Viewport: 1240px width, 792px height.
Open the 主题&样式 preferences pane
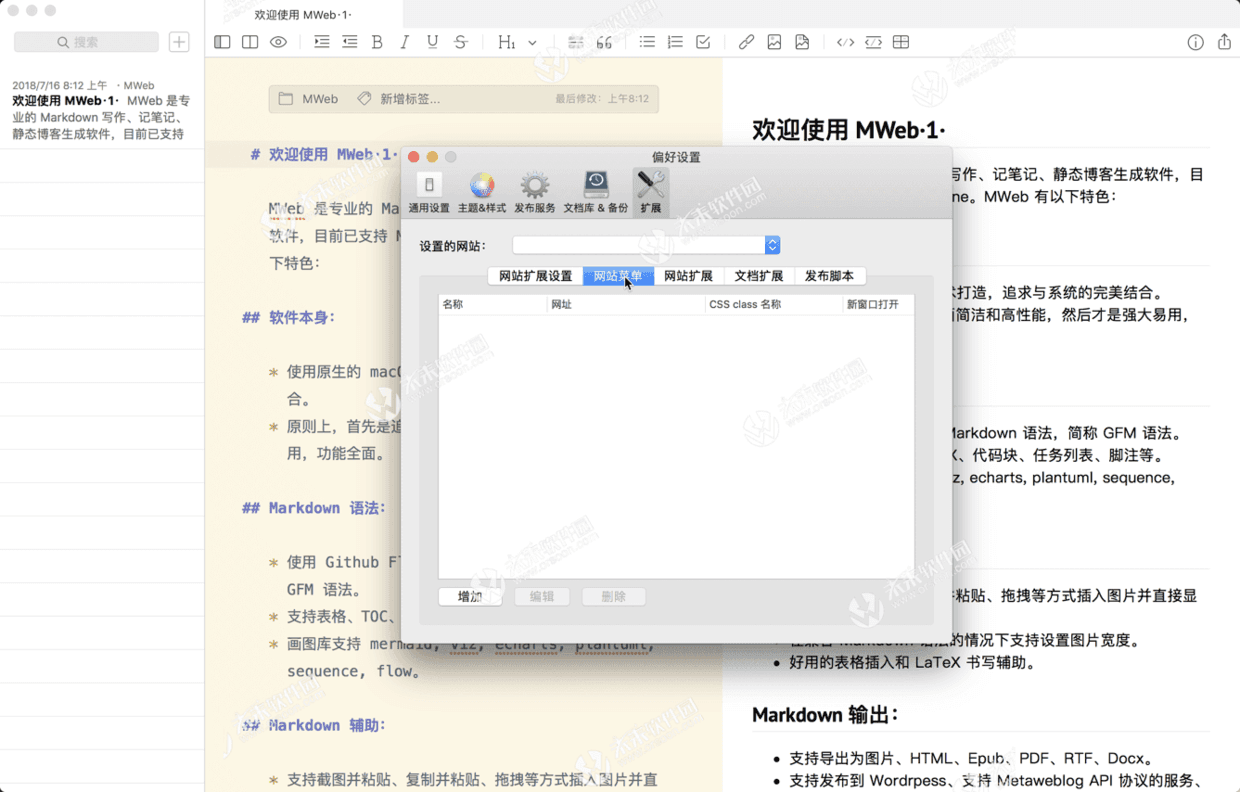[x=483, y=190]
